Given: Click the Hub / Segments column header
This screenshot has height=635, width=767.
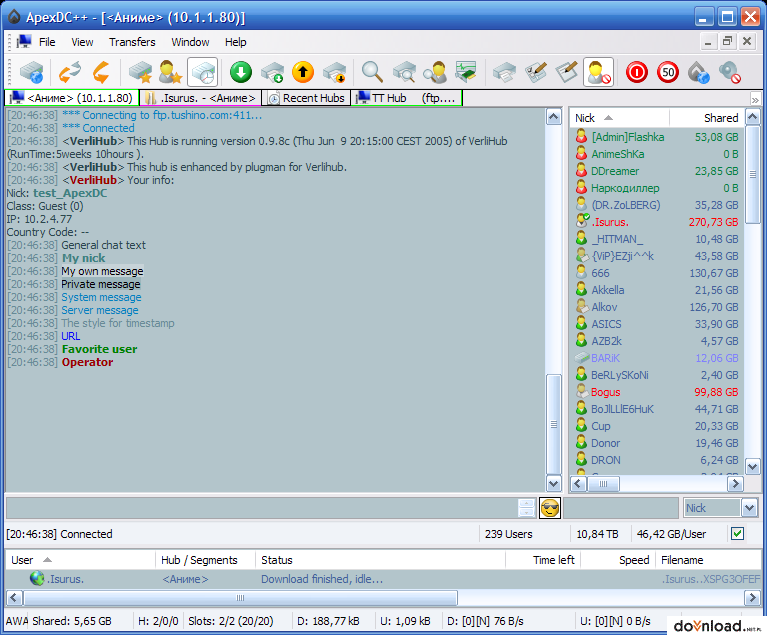Looking at the screenshot, I should pyautogui.click(x=205, y=560).
